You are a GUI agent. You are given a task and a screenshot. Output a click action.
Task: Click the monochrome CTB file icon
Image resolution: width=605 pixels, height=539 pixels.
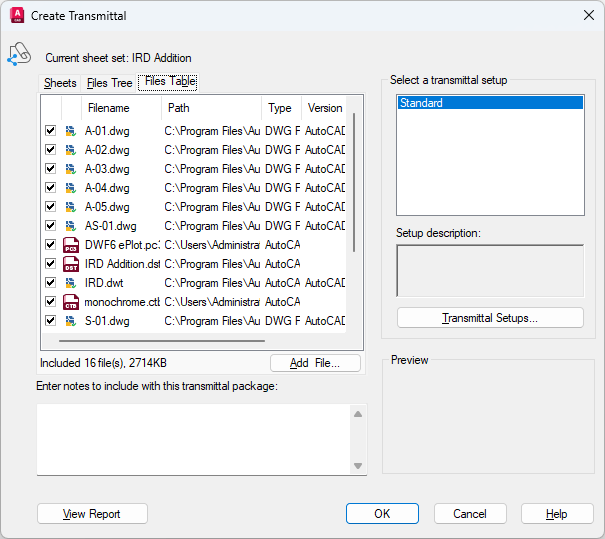pyautogui.click(x=71, y=302)
